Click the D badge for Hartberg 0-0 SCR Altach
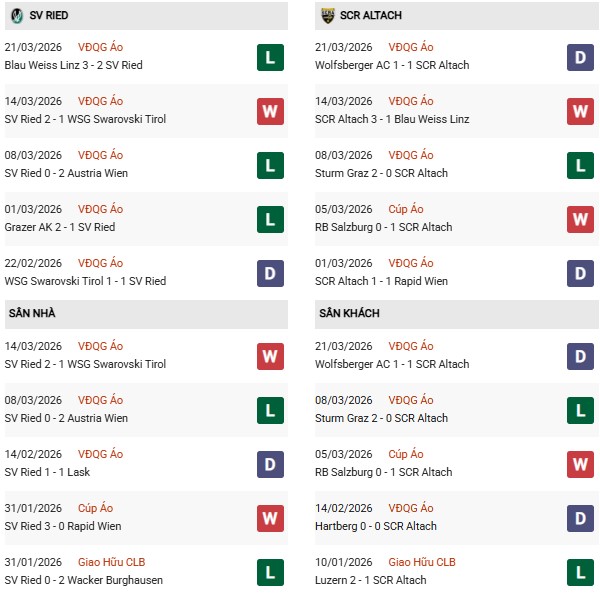The height and width of the screenshot is (593, 600). tap(580, 518)
